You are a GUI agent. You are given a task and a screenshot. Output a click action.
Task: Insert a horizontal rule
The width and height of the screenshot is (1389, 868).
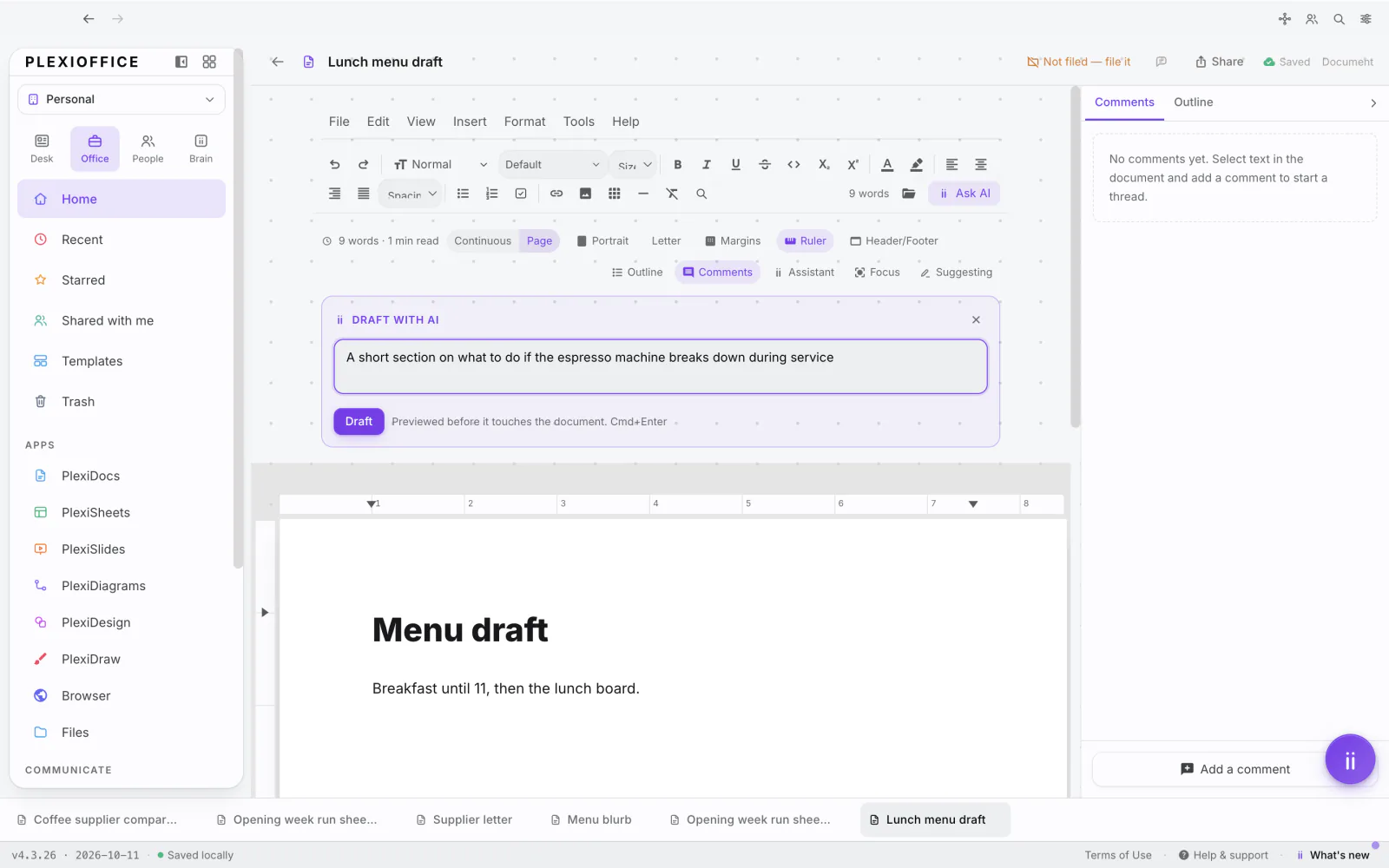pyautogui.click(x=643, y=194)
